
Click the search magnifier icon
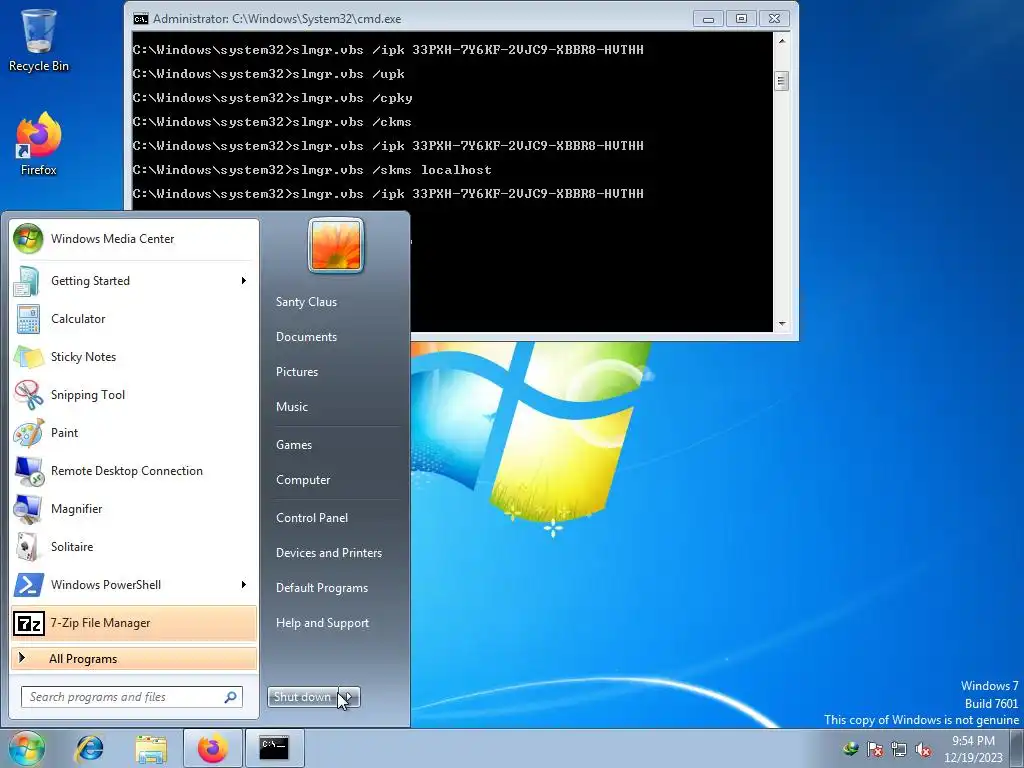pyautogui.click(x=231, y=697)
